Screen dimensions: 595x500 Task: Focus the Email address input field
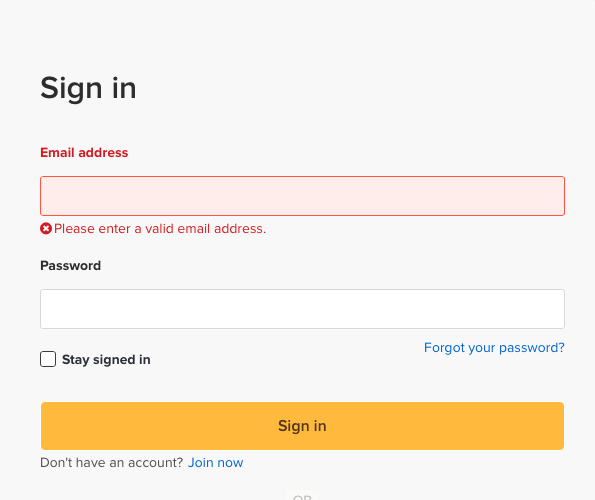(x=302, y=196)
